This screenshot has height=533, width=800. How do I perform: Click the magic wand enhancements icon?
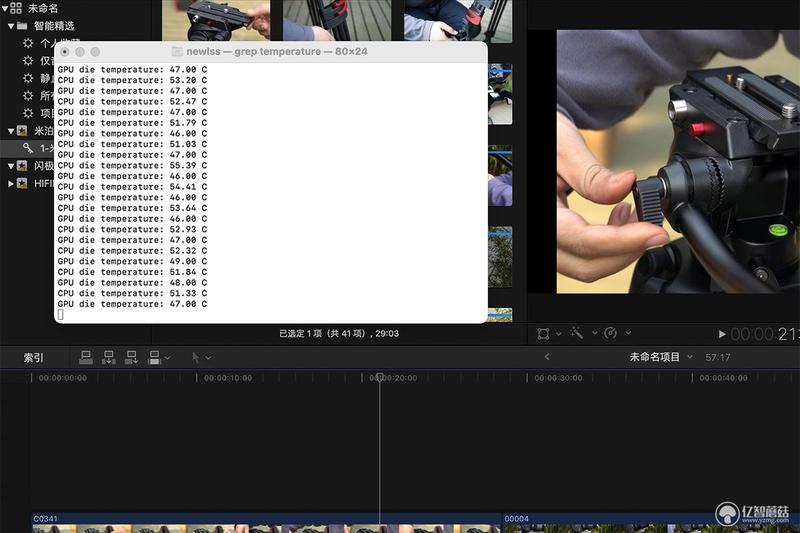click(577, 333)
